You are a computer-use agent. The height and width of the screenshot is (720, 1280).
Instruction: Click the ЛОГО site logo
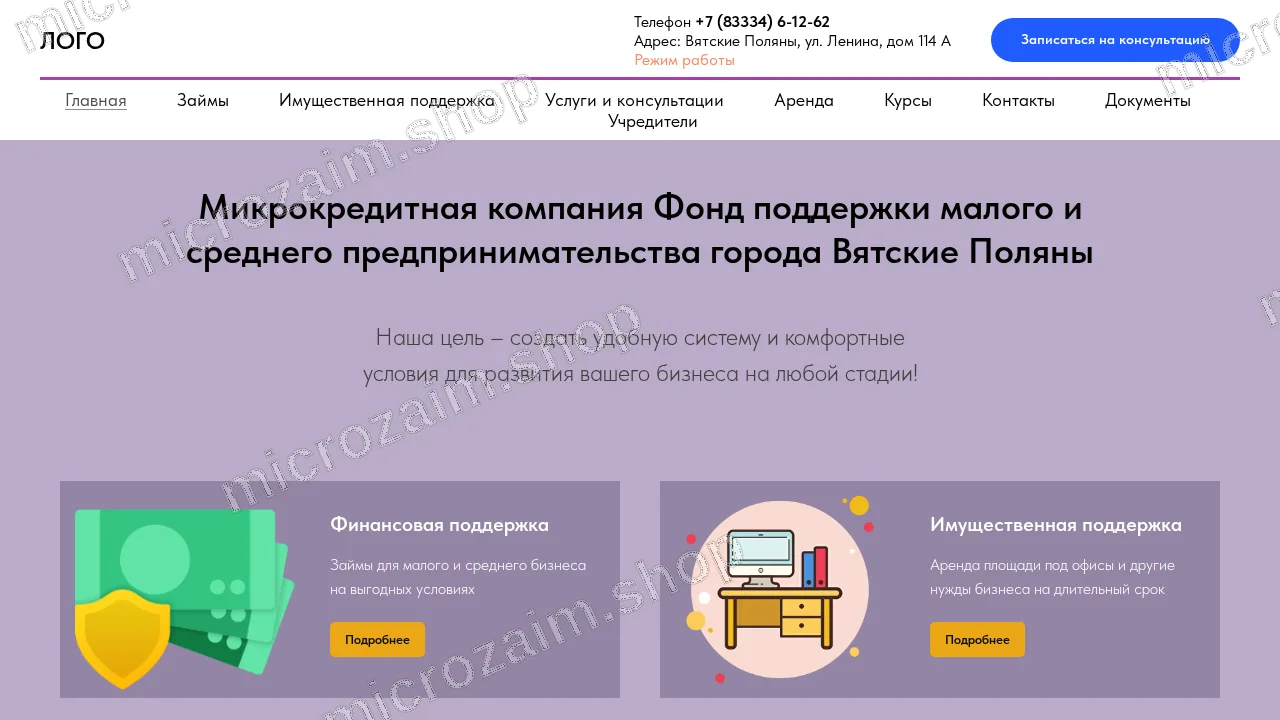72,40
